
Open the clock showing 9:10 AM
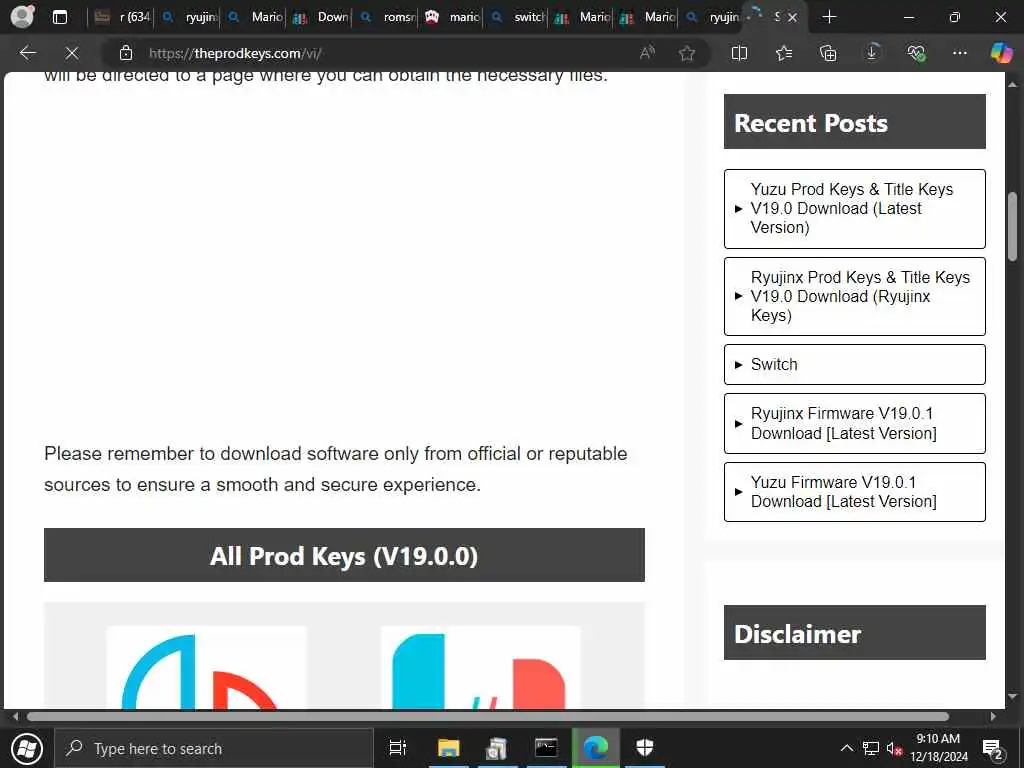(x=938, y=748)
